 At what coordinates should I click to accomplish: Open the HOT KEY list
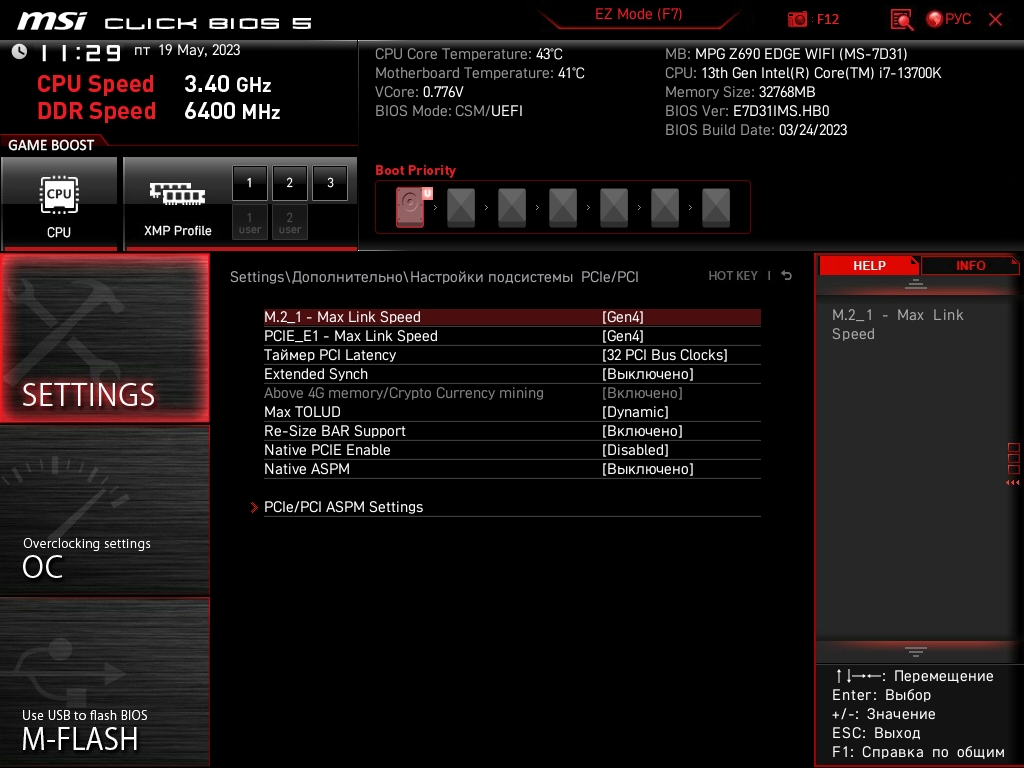click(733, 276)
